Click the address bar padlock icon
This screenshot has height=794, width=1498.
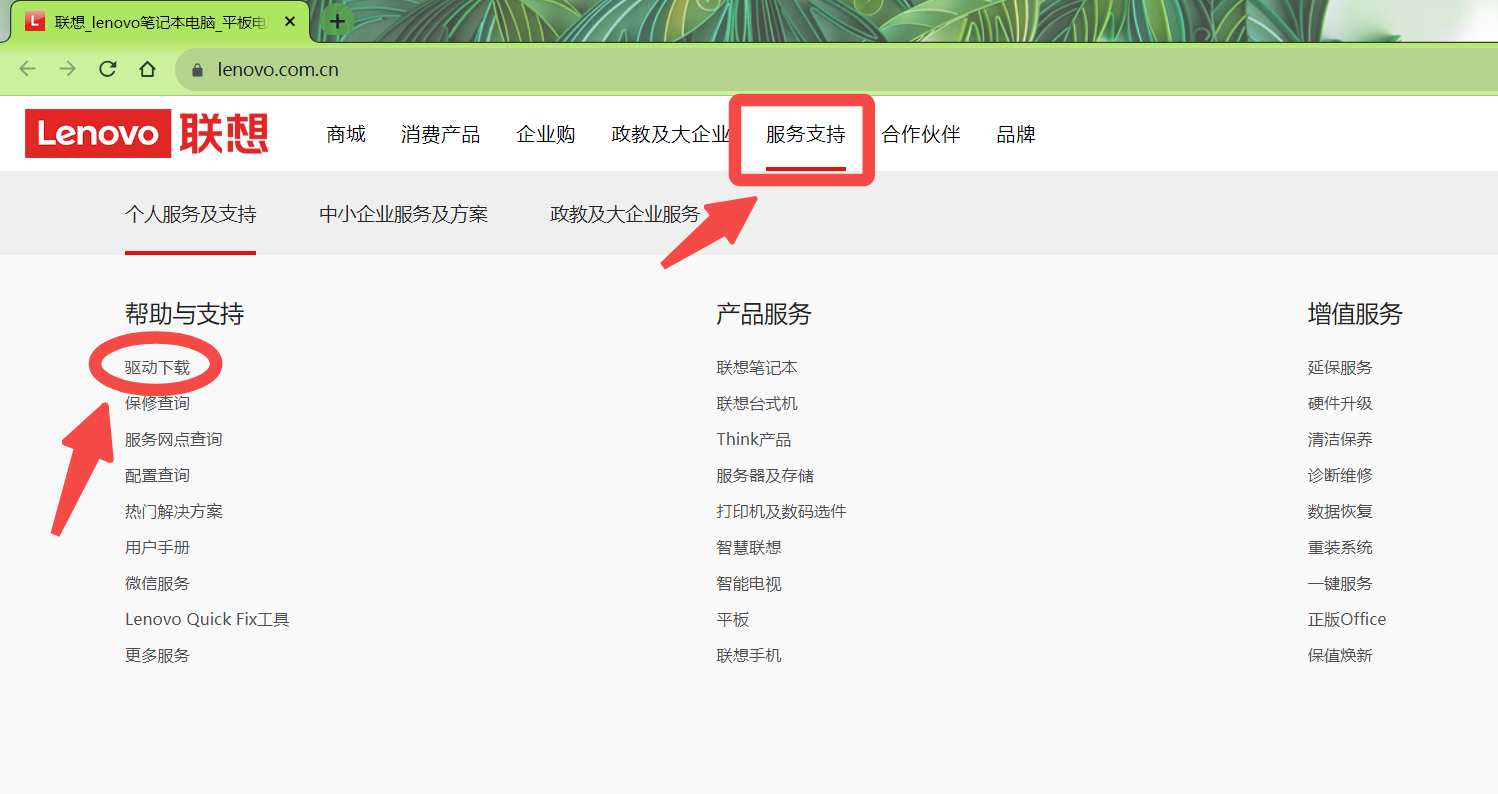tap(197, 70)
